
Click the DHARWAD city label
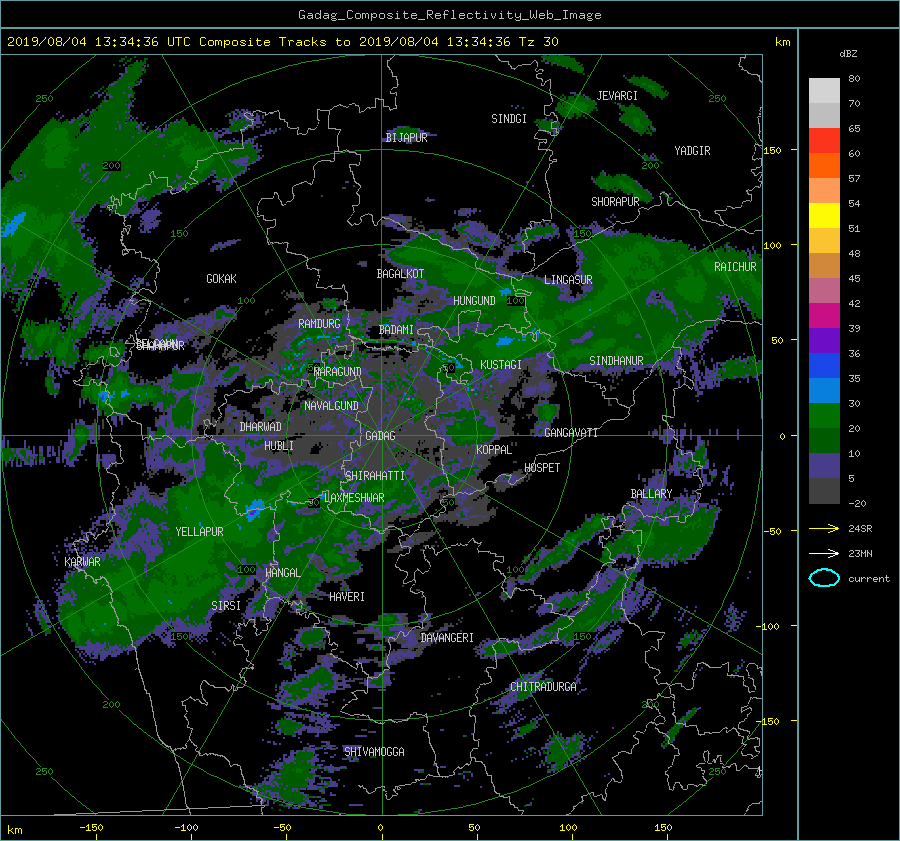point(261,427)
